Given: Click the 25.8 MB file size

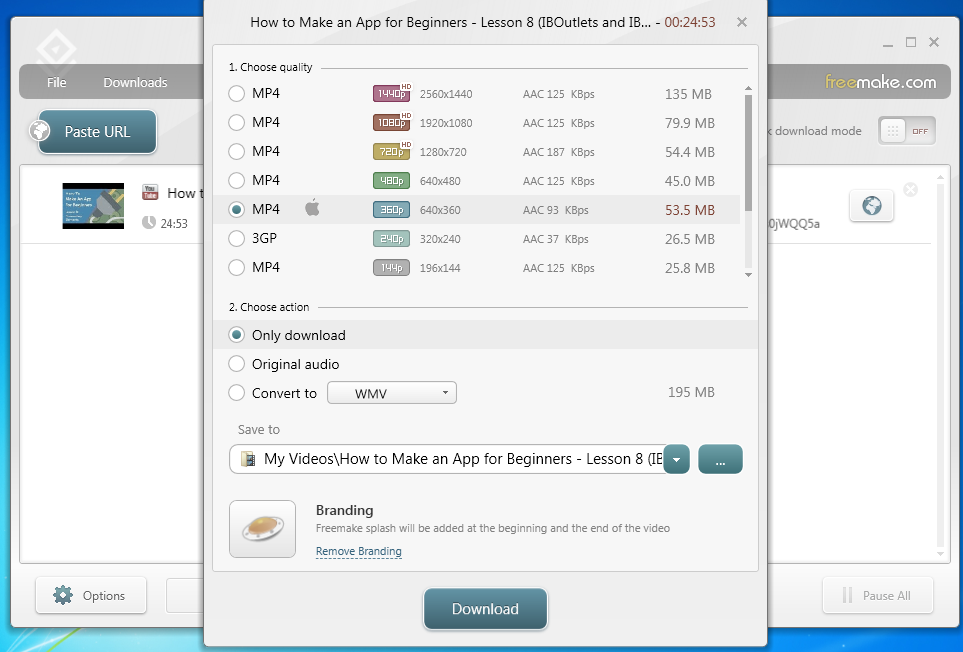Looking at the screenshot, I should (x=690, y=268).
